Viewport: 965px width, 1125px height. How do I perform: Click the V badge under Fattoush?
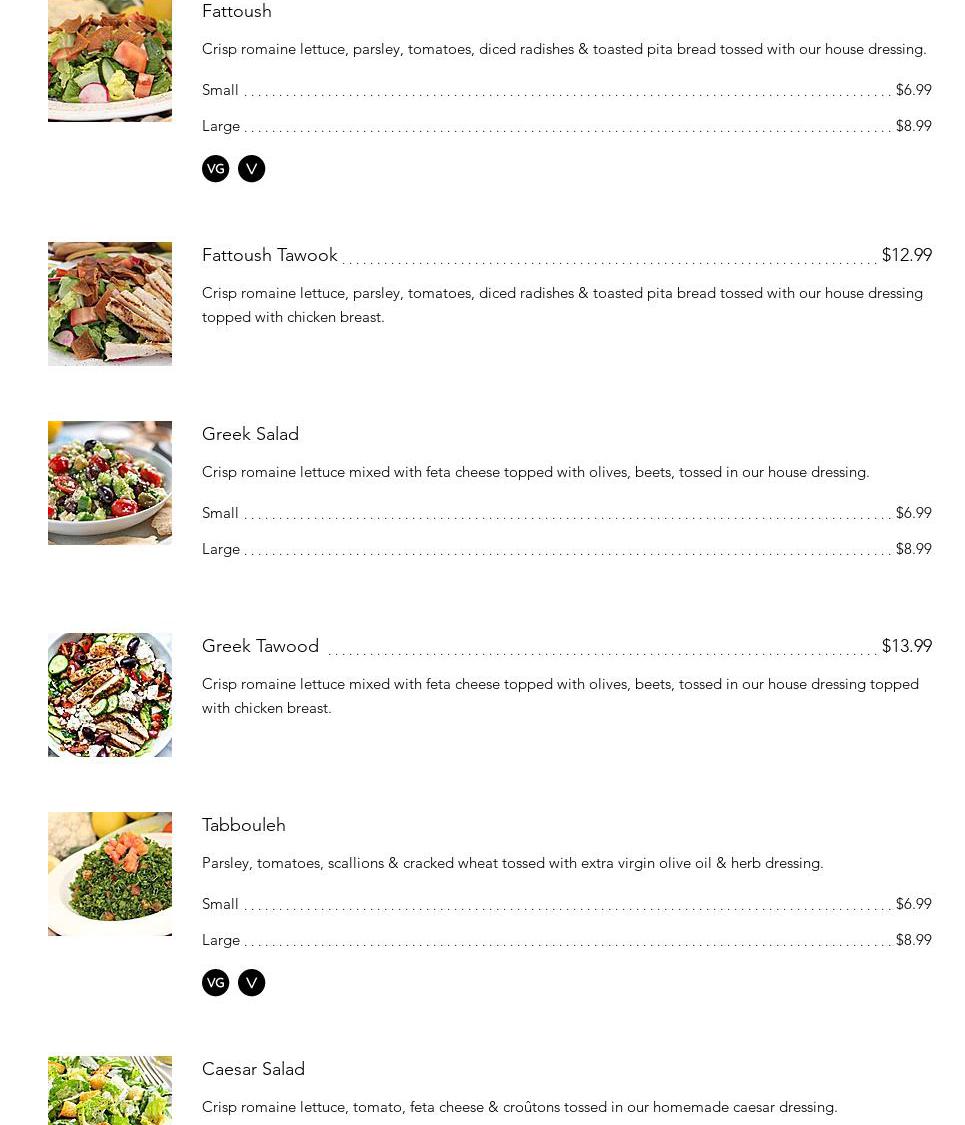click(251, 169)
